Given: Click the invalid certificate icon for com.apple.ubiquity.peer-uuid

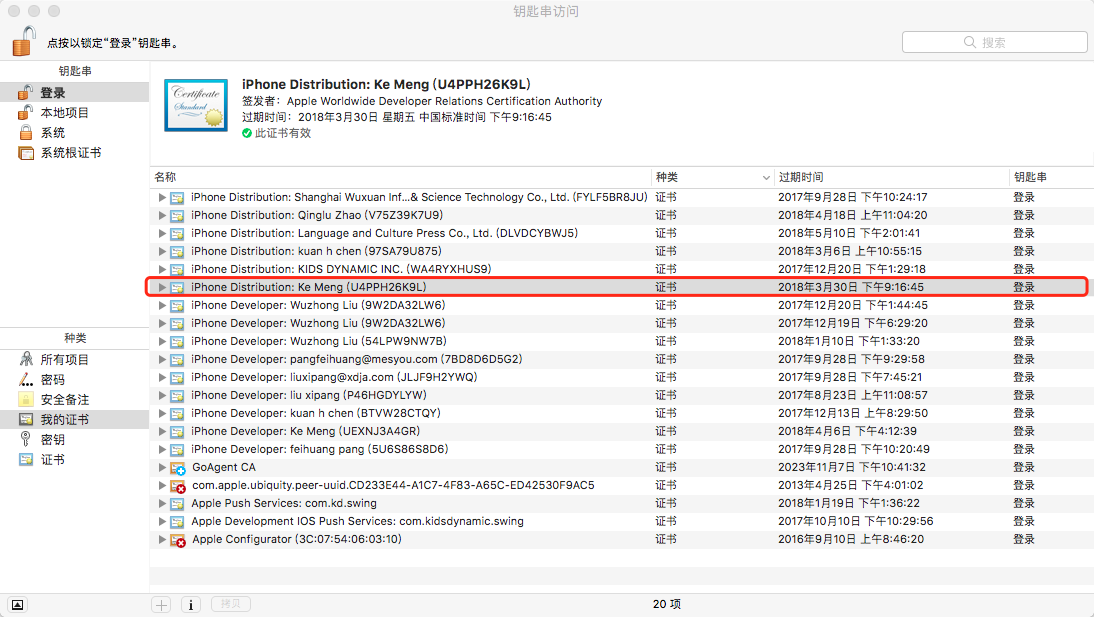Looking at the screenshot, I should click(178, 486).
